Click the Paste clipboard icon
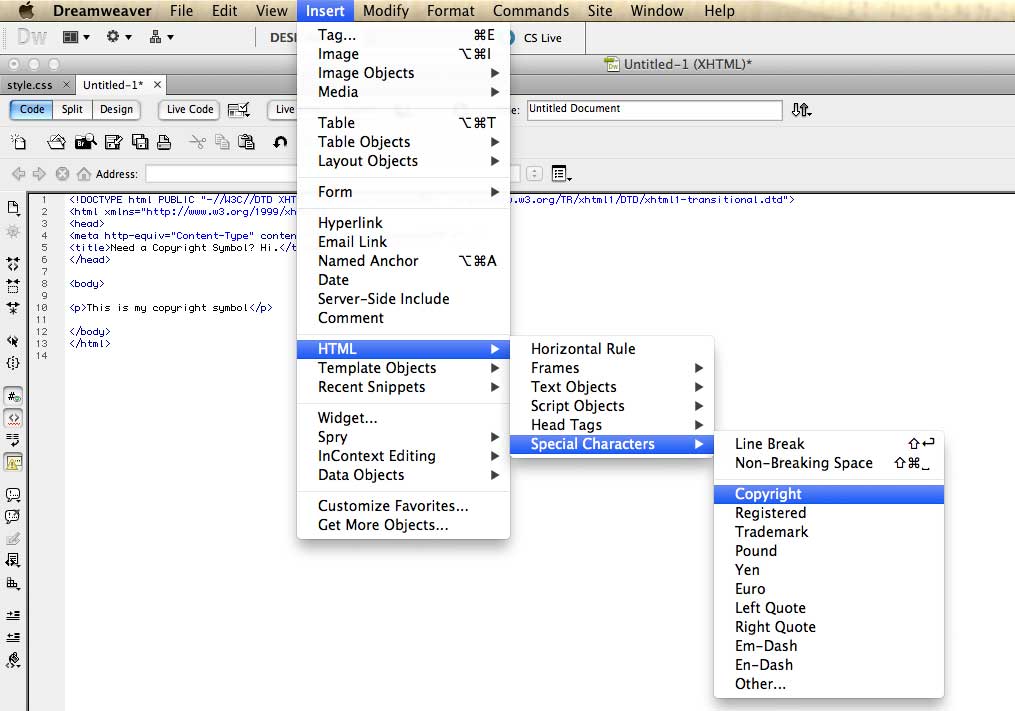This screenshot has width=1015, height=711. (x=247, y=142)
